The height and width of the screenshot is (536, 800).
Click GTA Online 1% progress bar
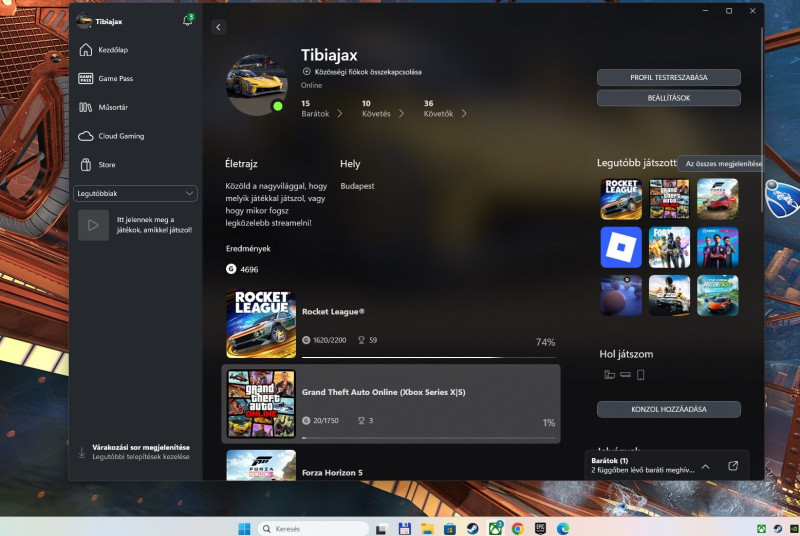429,438
